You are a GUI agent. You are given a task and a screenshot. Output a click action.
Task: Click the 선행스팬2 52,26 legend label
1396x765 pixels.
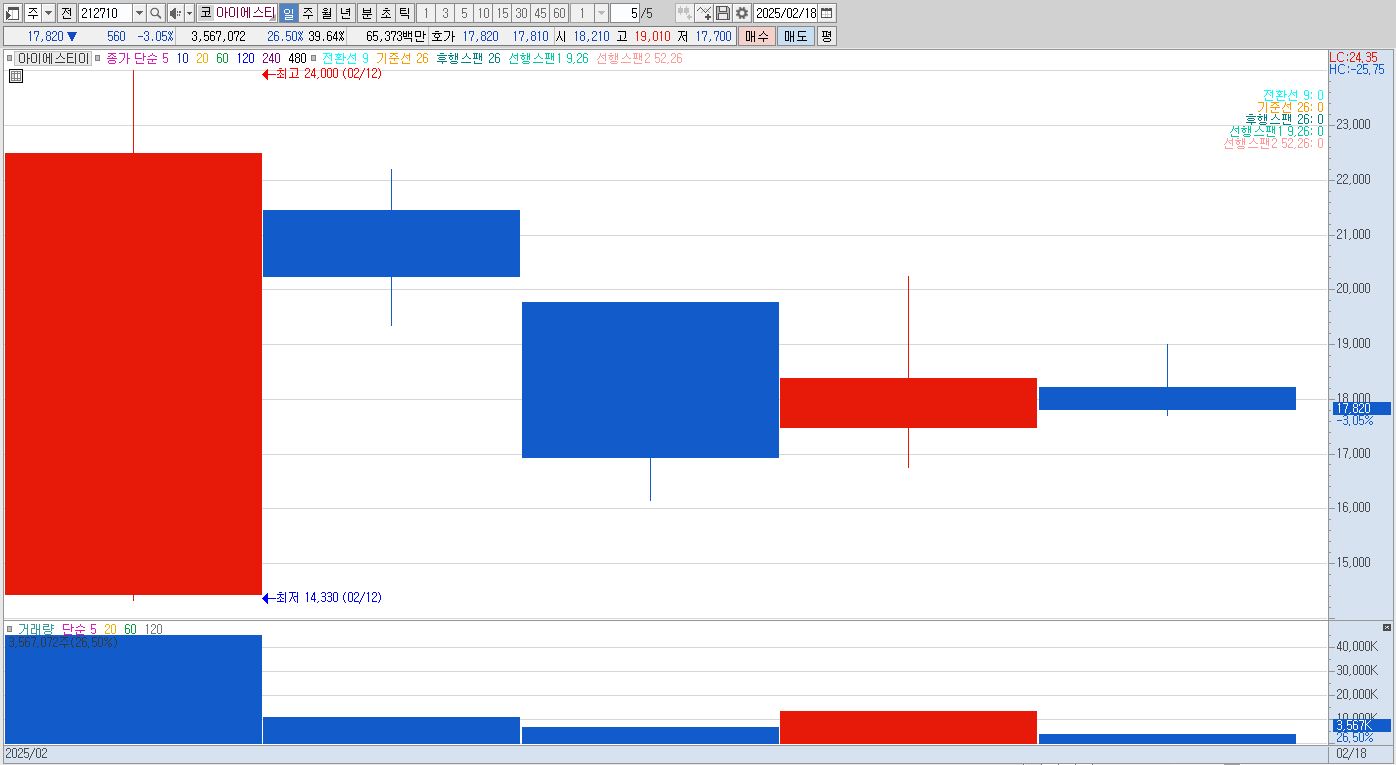(639, 58)
